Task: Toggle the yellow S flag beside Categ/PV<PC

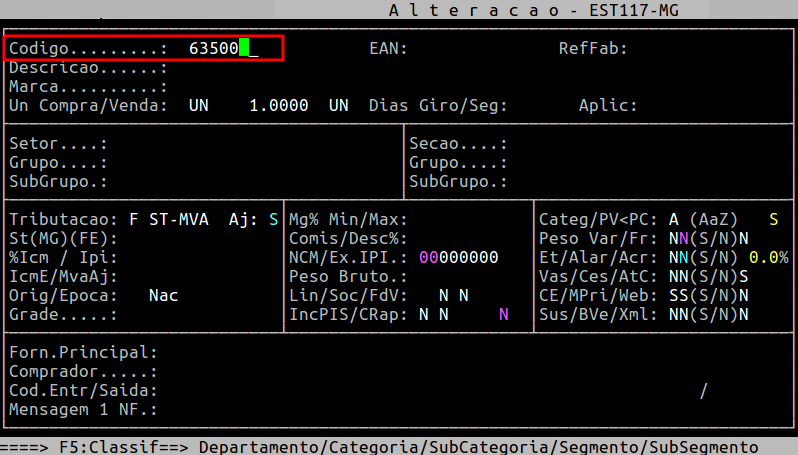Action: pos(774,219)
